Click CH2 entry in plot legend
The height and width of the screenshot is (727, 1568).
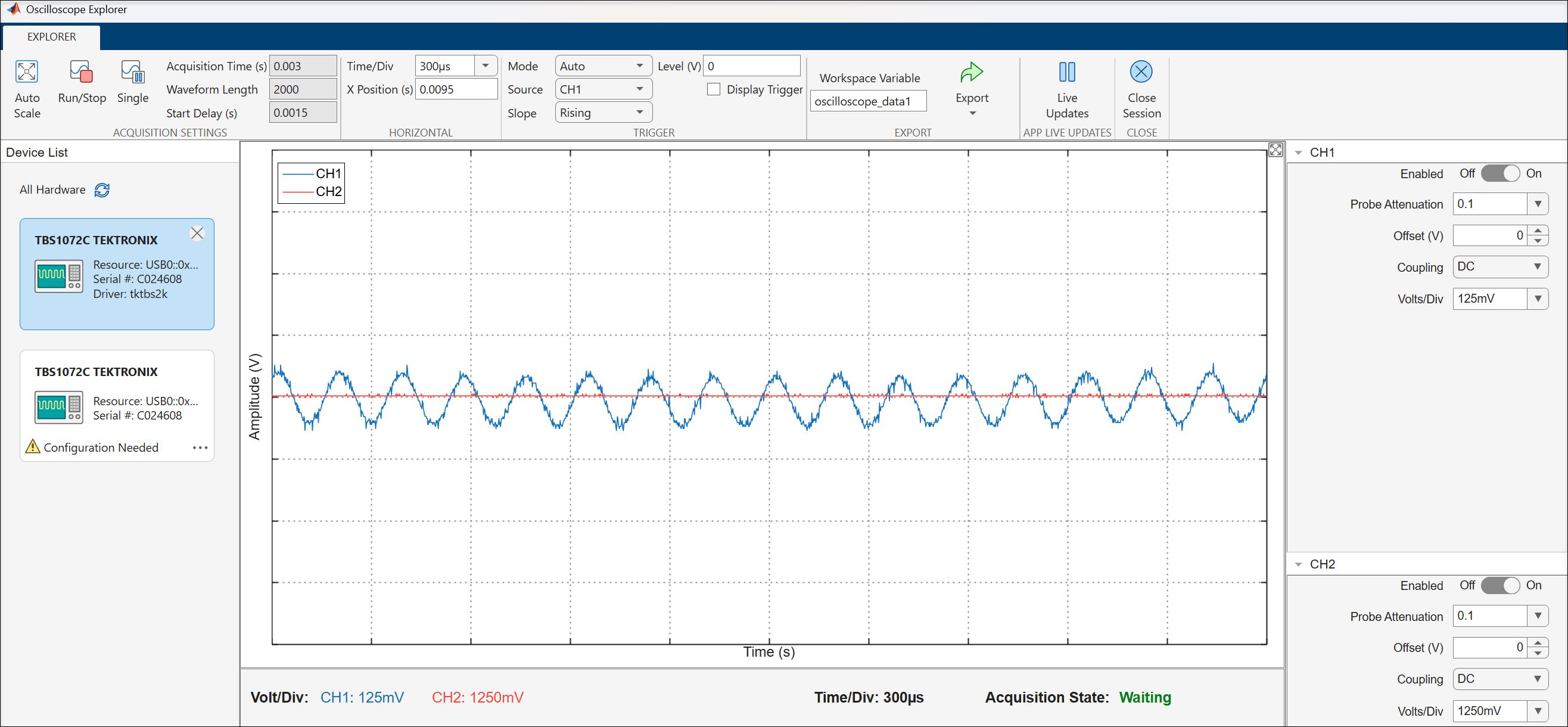313,191
